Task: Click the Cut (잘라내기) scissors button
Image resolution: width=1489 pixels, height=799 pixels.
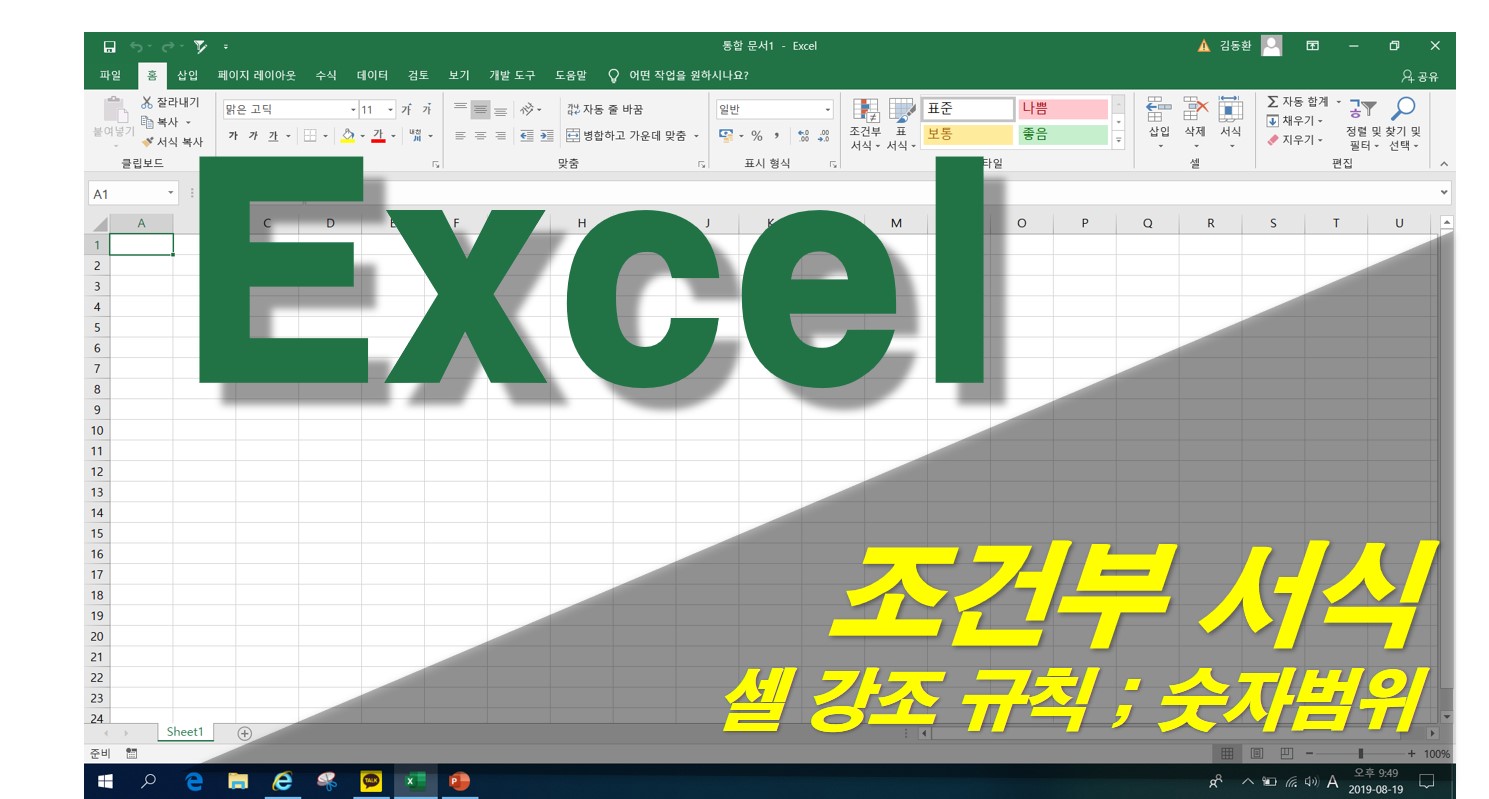Action: pyautogui.click(x=169, y=103)
